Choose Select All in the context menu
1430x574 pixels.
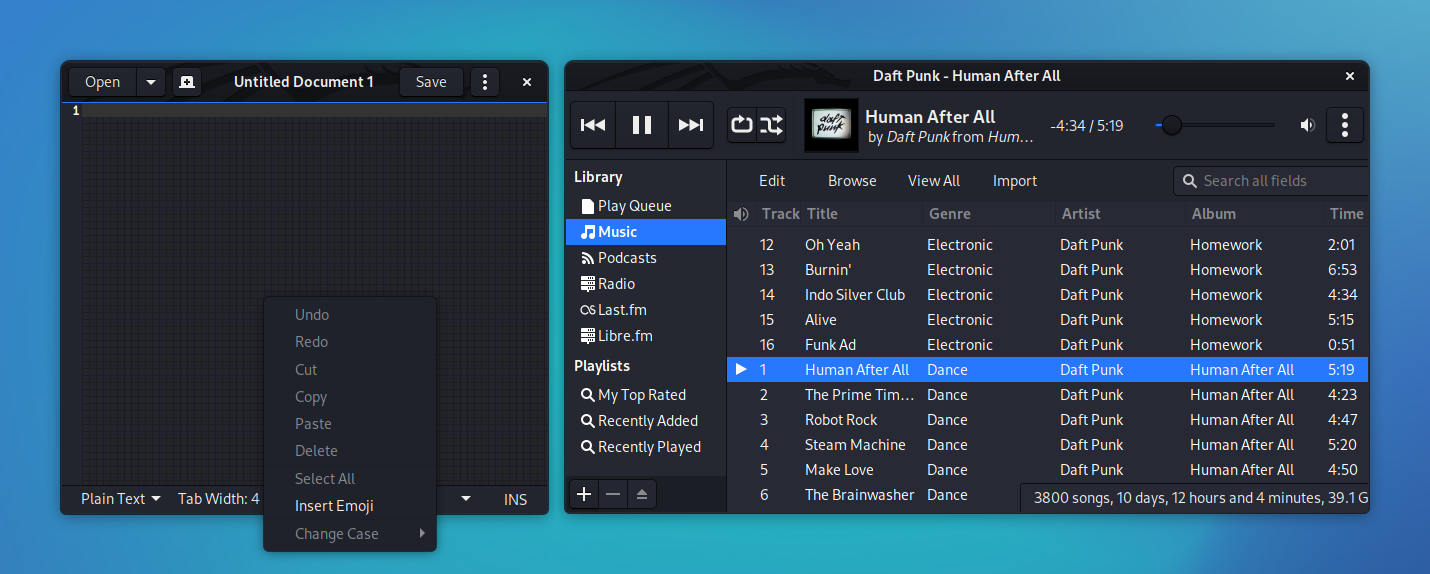click(350, 479)
